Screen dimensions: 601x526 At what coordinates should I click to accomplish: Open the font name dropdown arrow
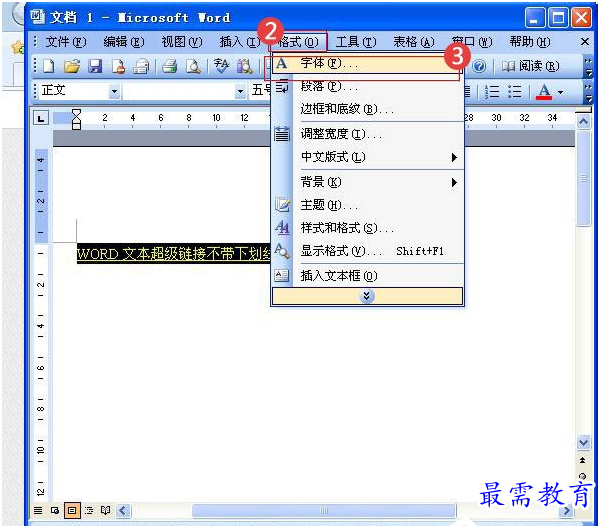[x=240, y=92]
